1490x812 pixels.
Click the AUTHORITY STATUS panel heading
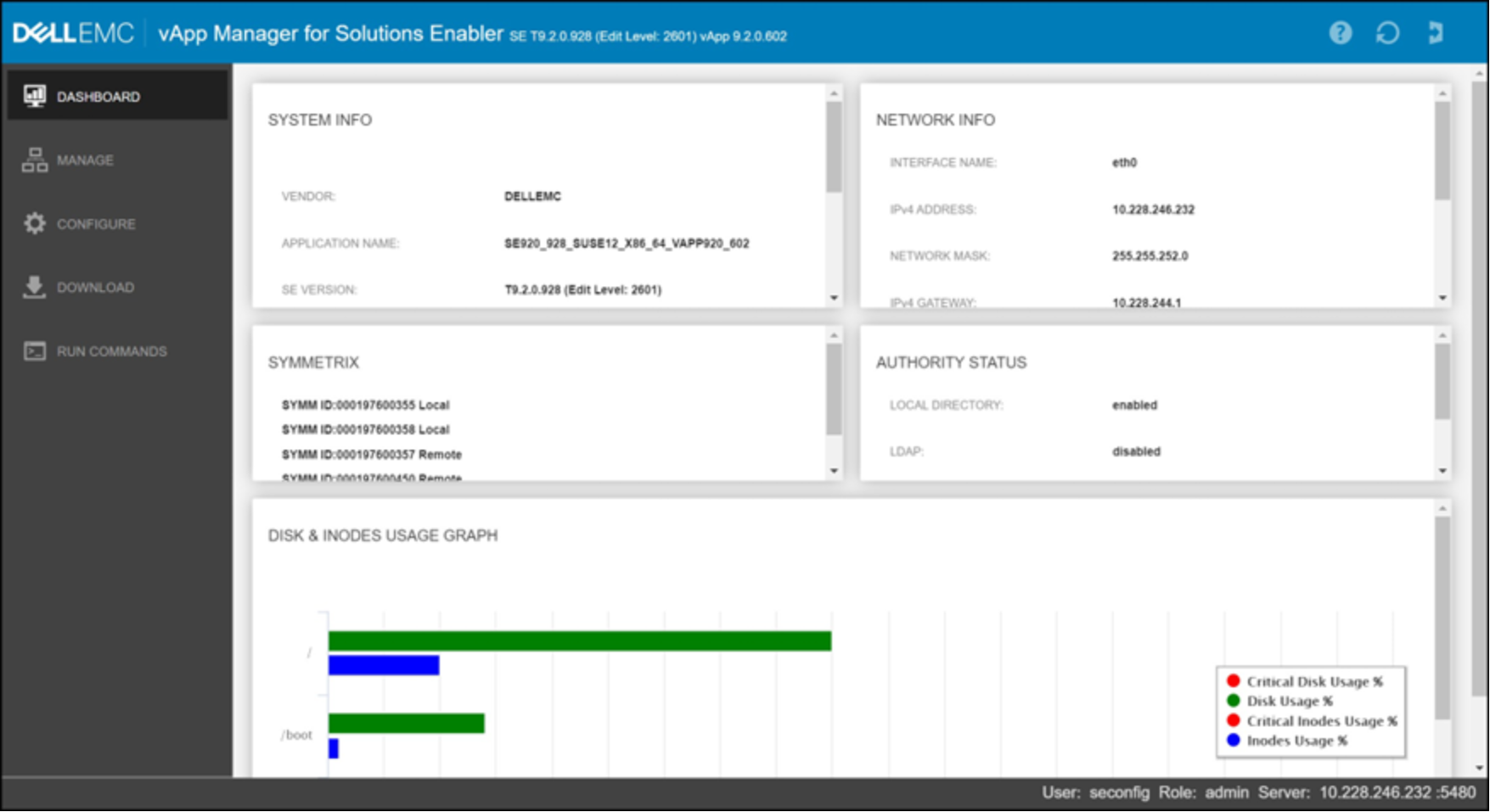click(x=951, y=362)
